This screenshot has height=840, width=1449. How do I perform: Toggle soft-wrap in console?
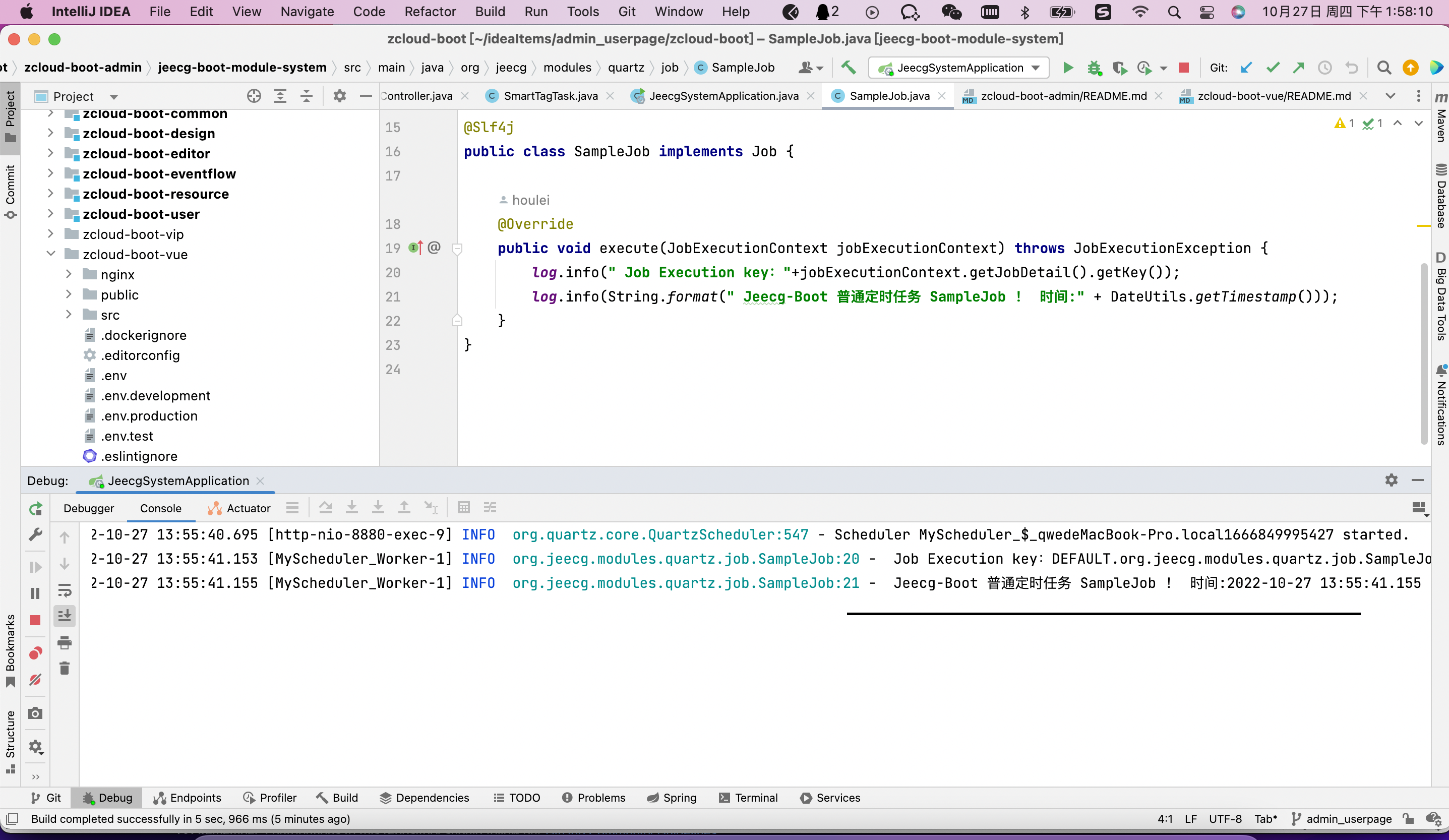coord(65,590)
